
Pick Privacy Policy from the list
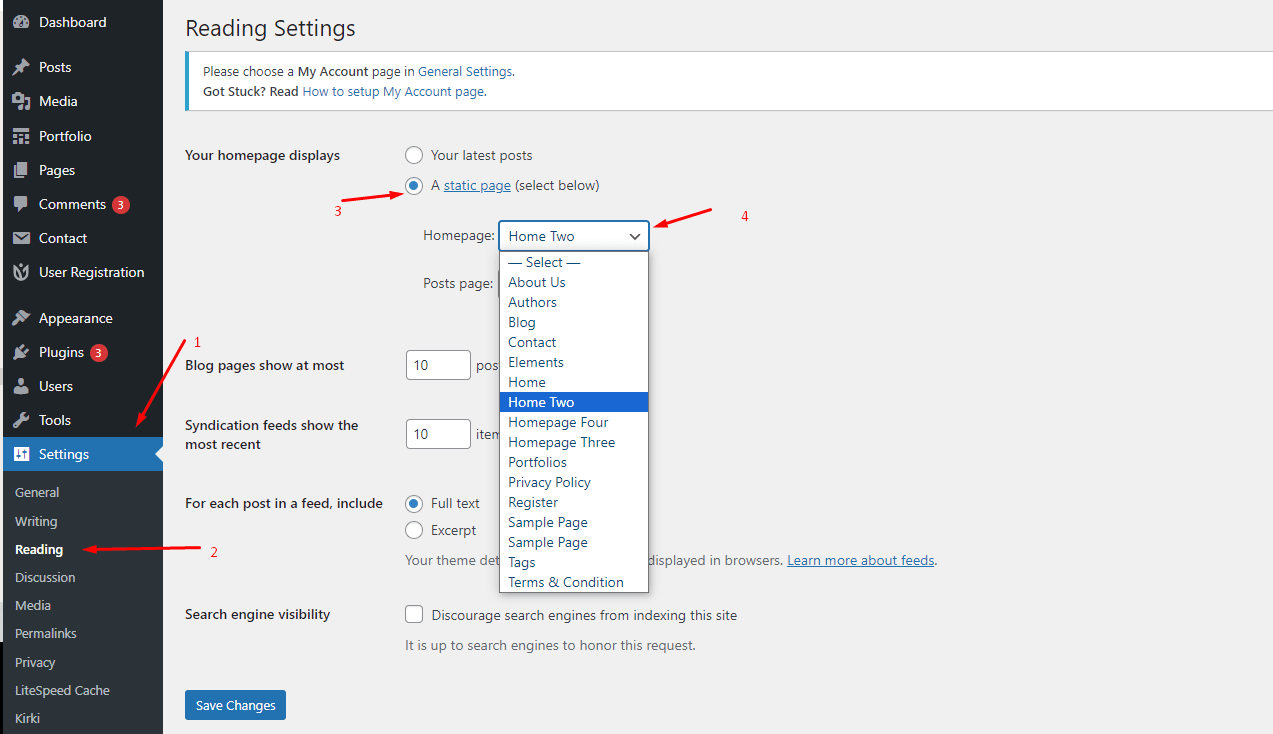click(x=574, y=482)
